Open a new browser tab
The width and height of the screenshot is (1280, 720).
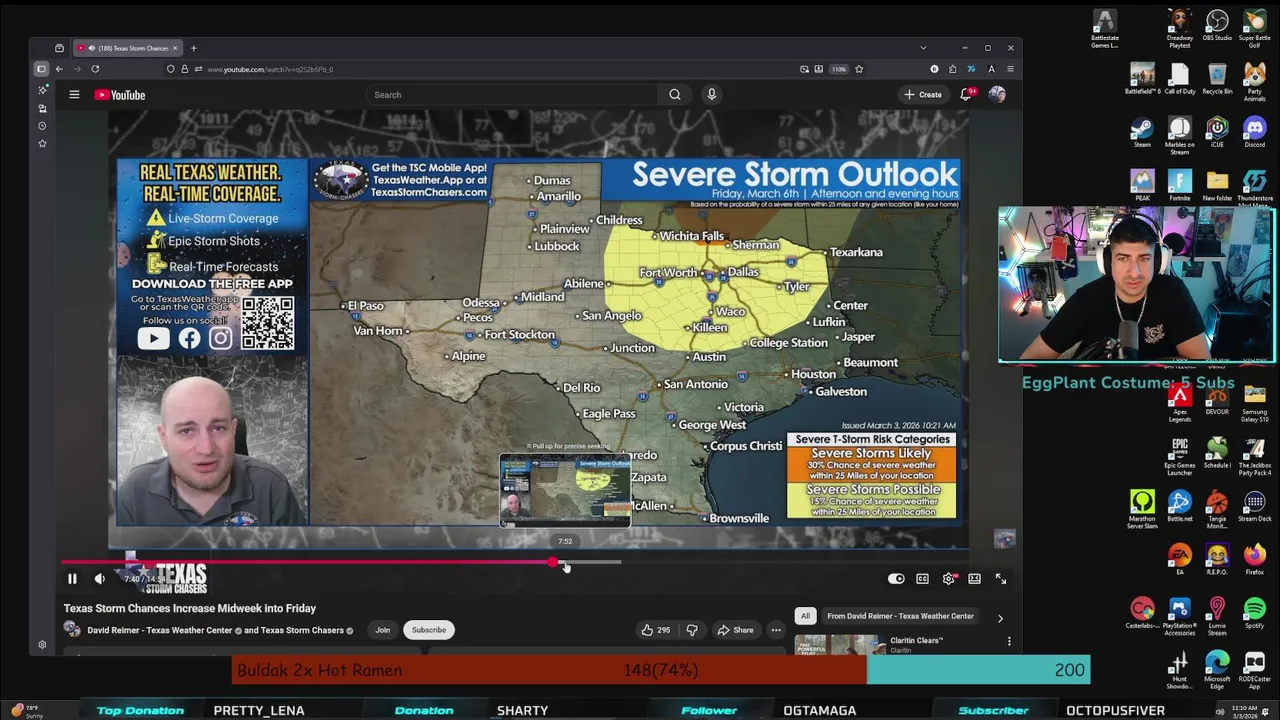(x=194, y=48)
